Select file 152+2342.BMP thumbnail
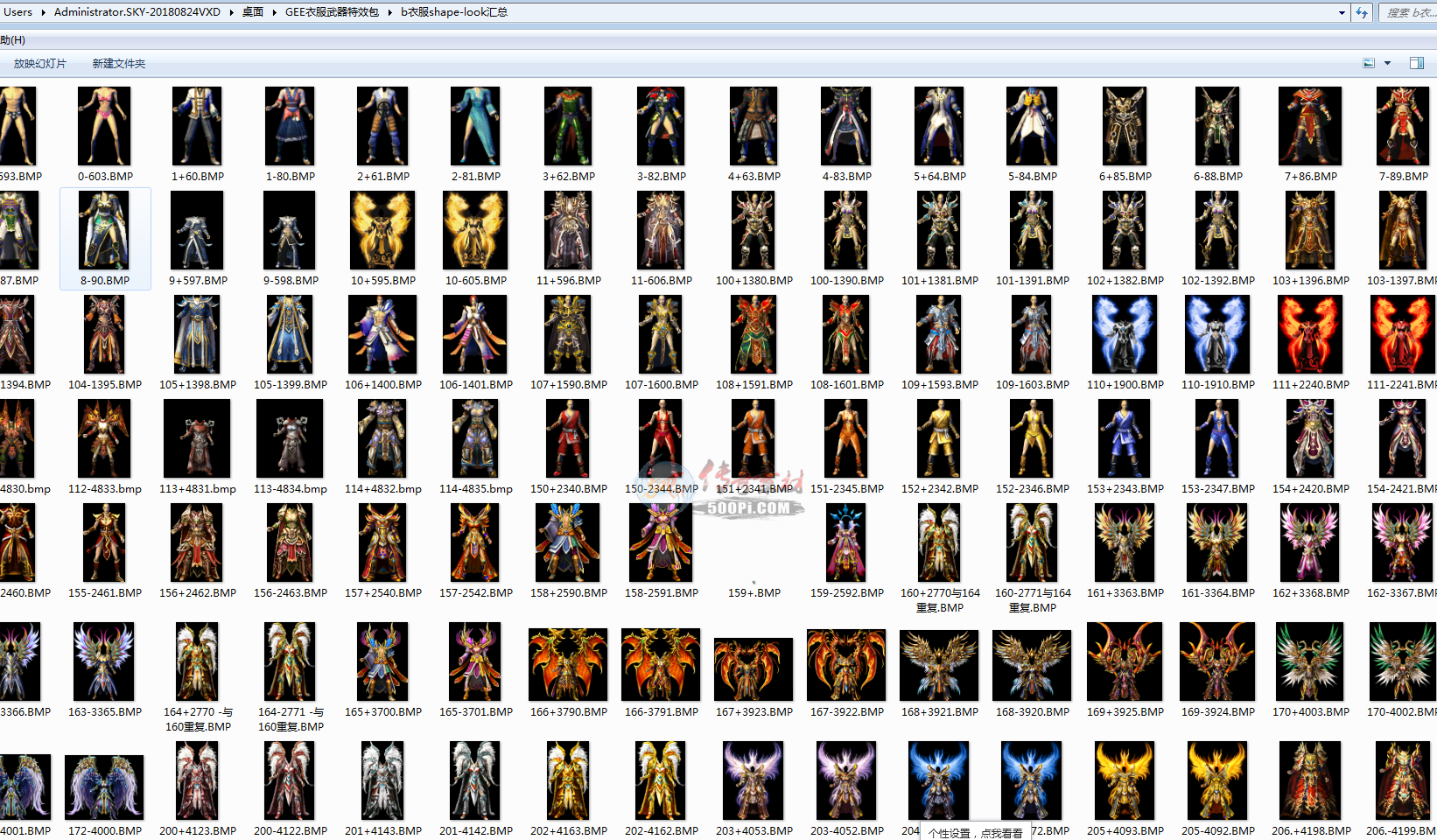The image size is (1437, 840). pyautogui.click(x=939, y=438)
